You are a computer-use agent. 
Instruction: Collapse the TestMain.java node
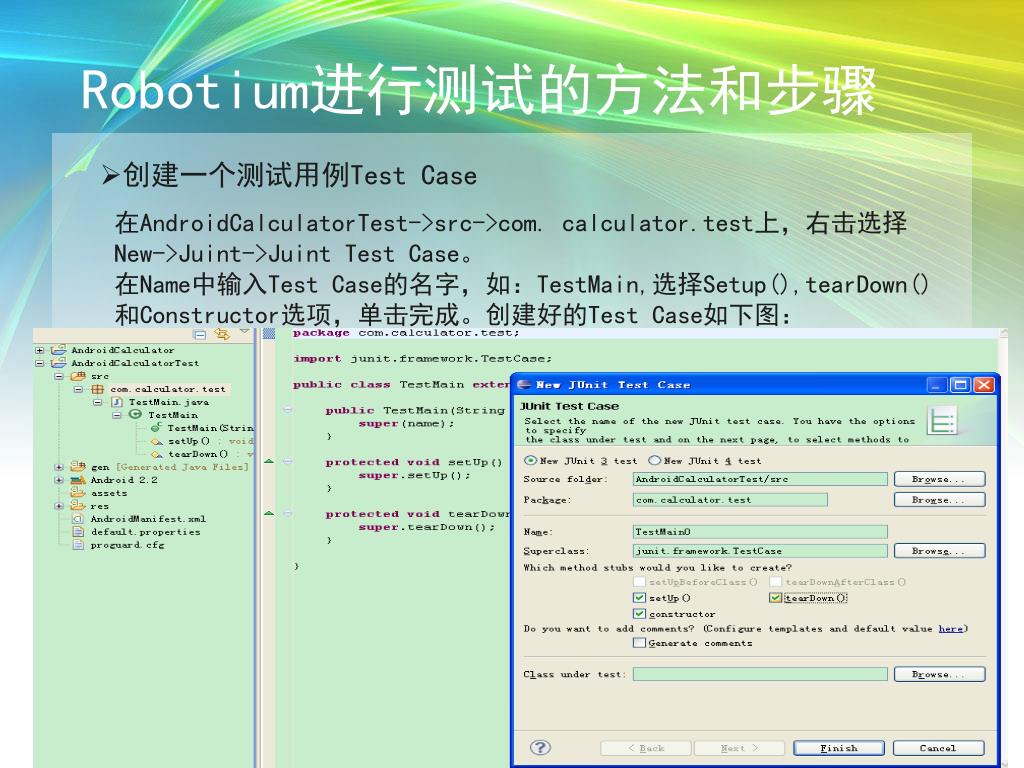(98, 402)
